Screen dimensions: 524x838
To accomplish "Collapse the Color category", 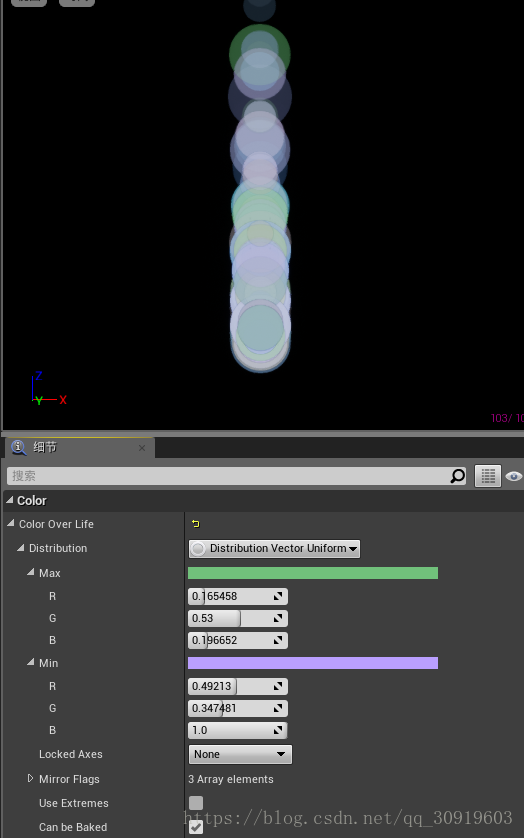I will (10, 500).
